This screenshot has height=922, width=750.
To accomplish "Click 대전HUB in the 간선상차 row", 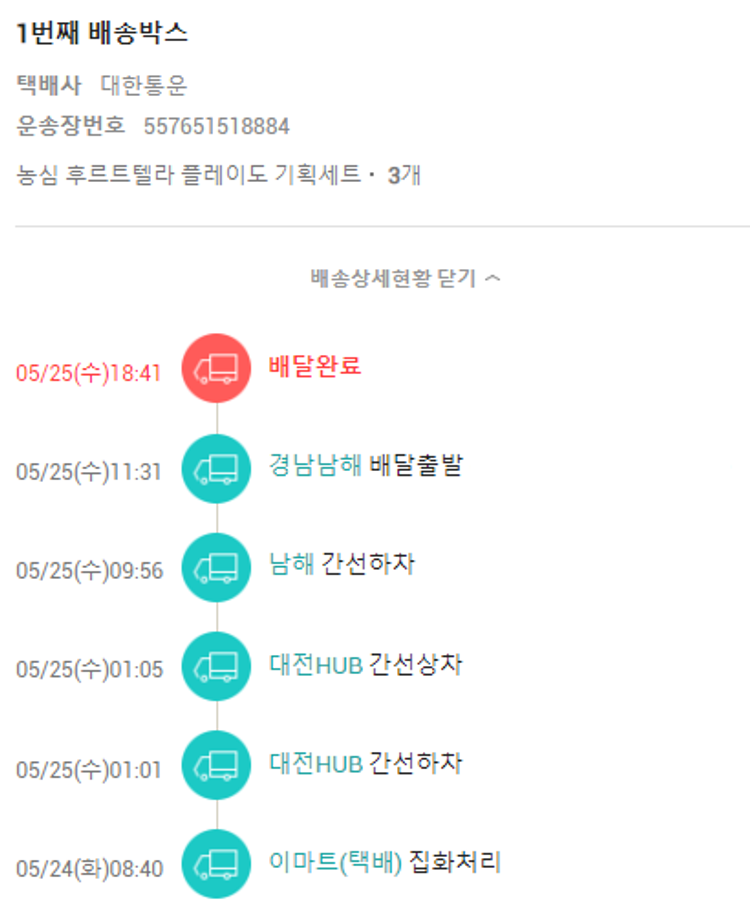I will 315,663.
